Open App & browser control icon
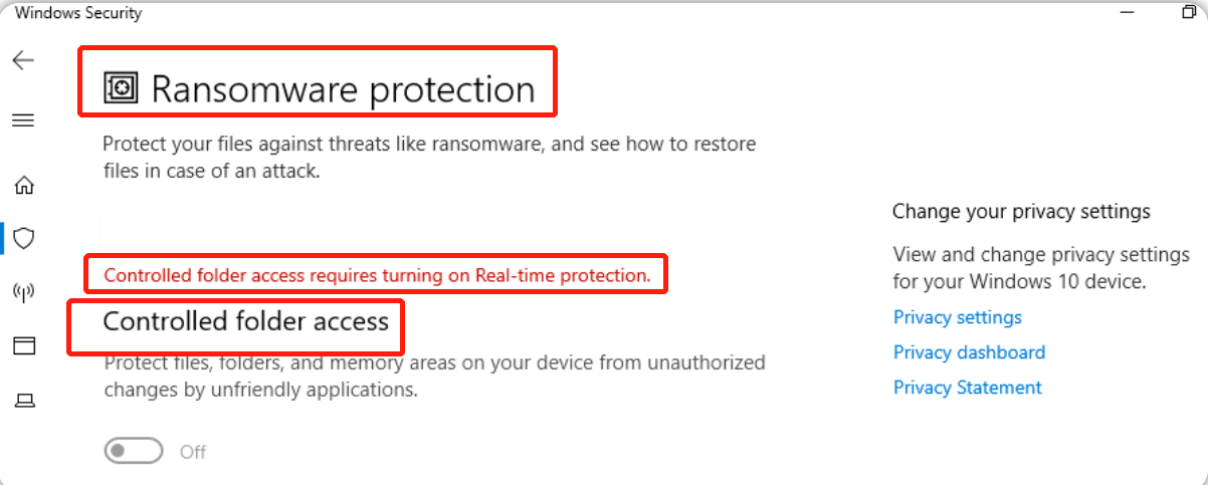 [x=23, y=346]
